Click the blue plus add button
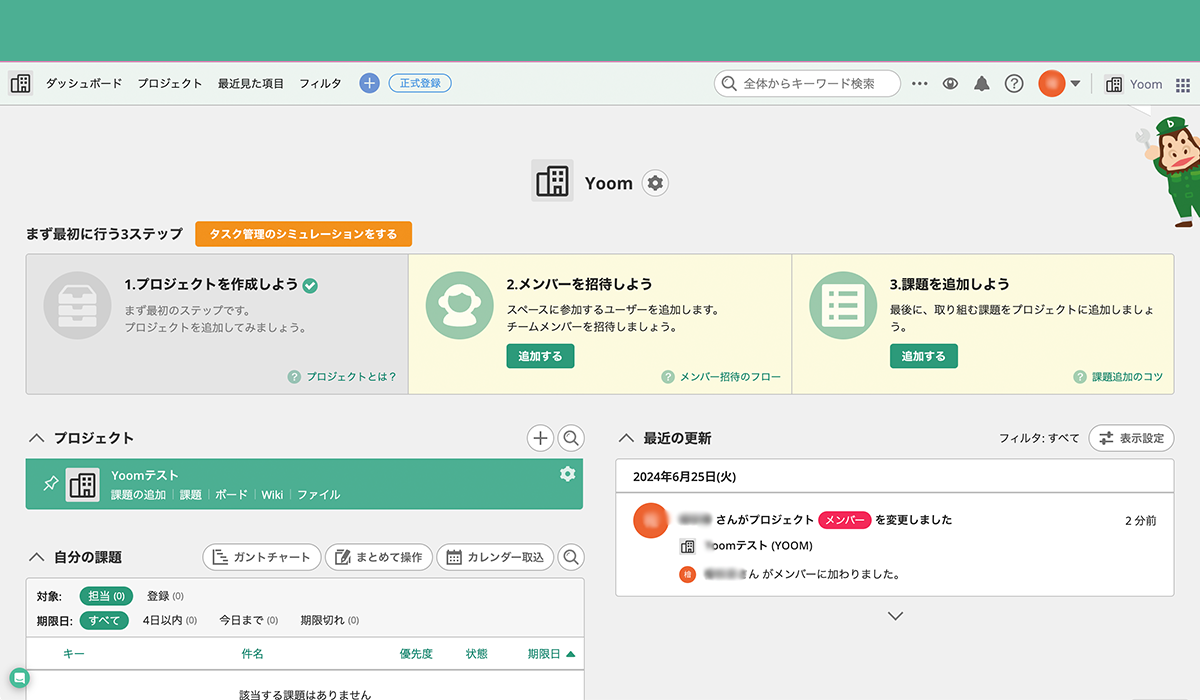Screen dimensions: 1200x700 (x=369, y=84)
